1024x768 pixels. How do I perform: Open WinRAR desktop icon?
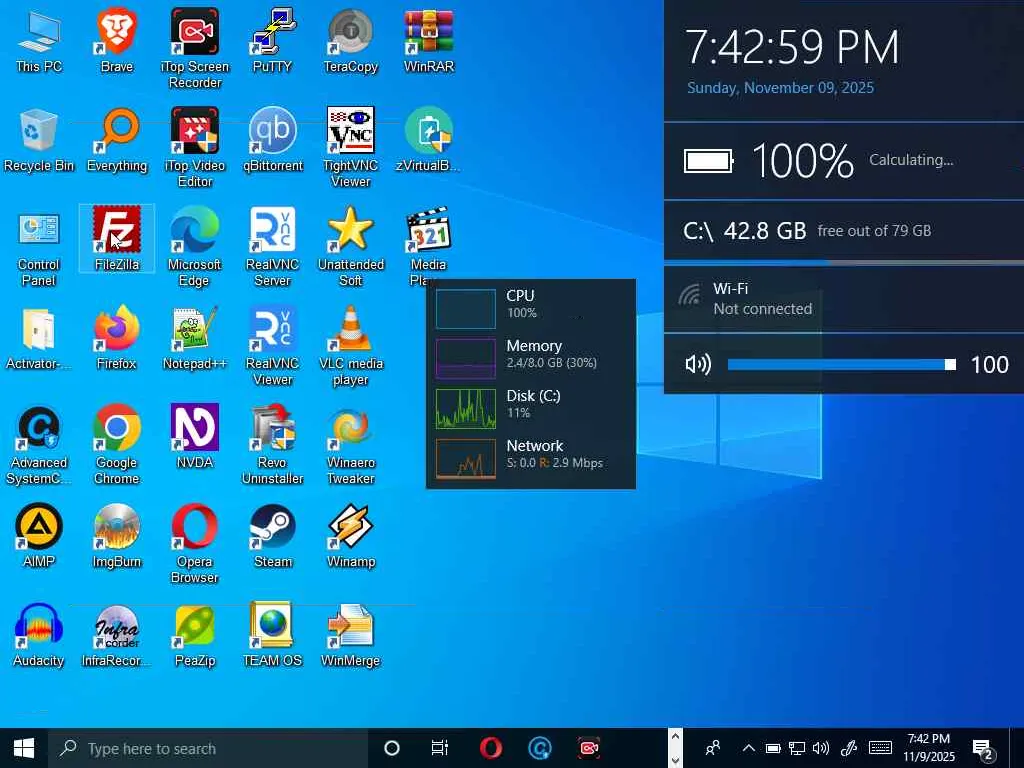[x=428, y=41]
